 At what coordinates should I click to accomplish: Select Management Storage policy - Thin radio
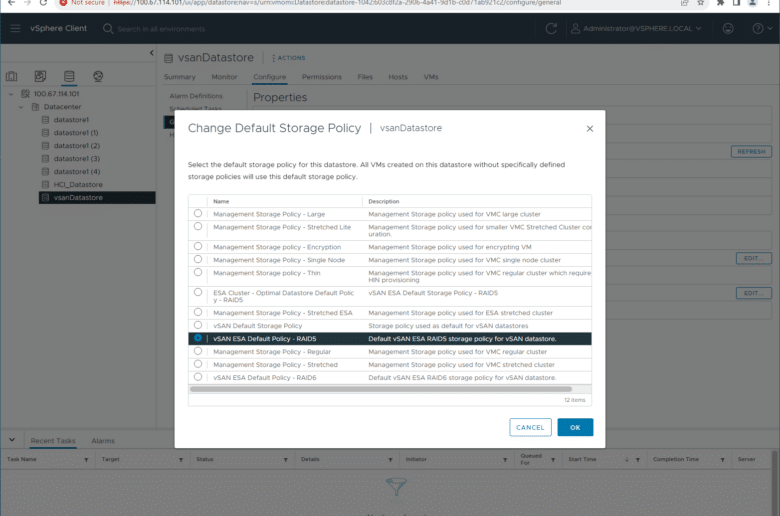point(198,272)
